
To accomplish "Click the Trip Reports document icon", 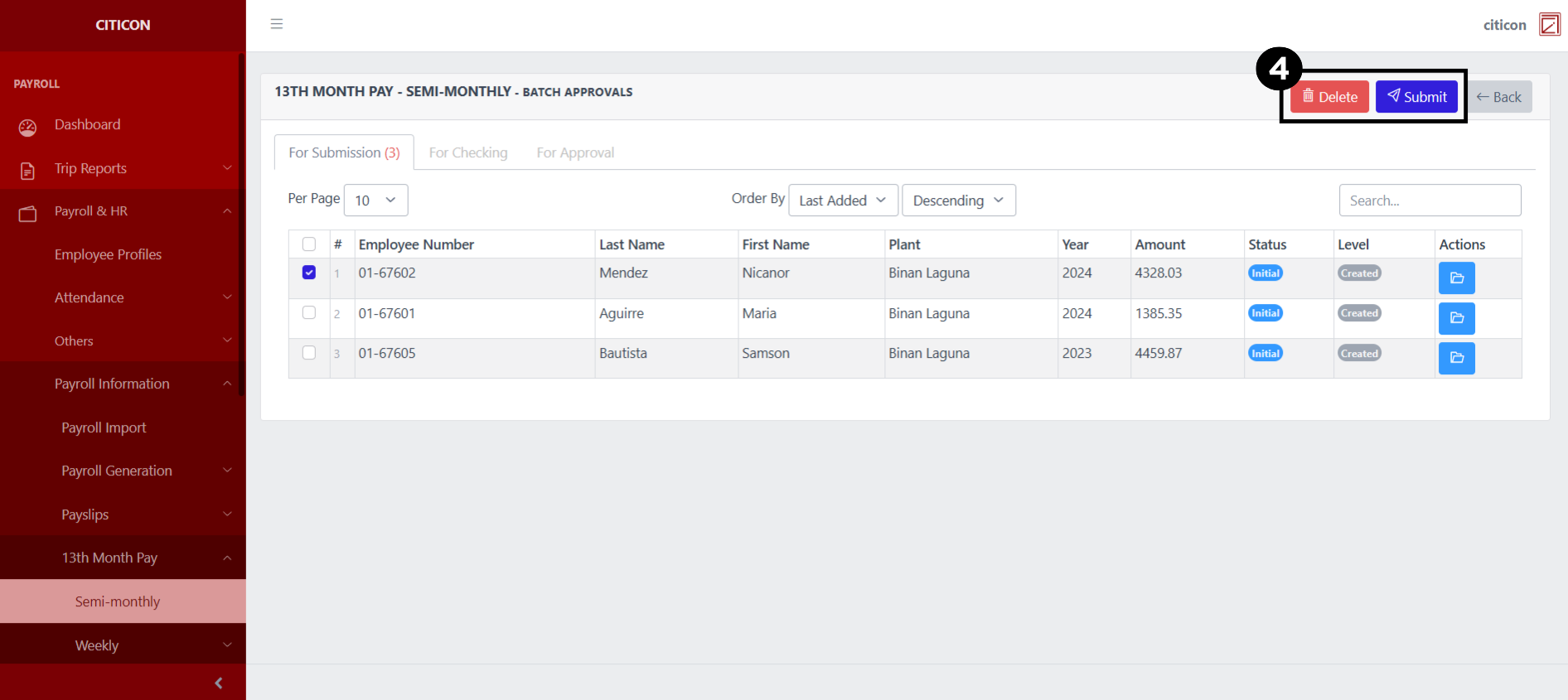I will coord(27,171).
